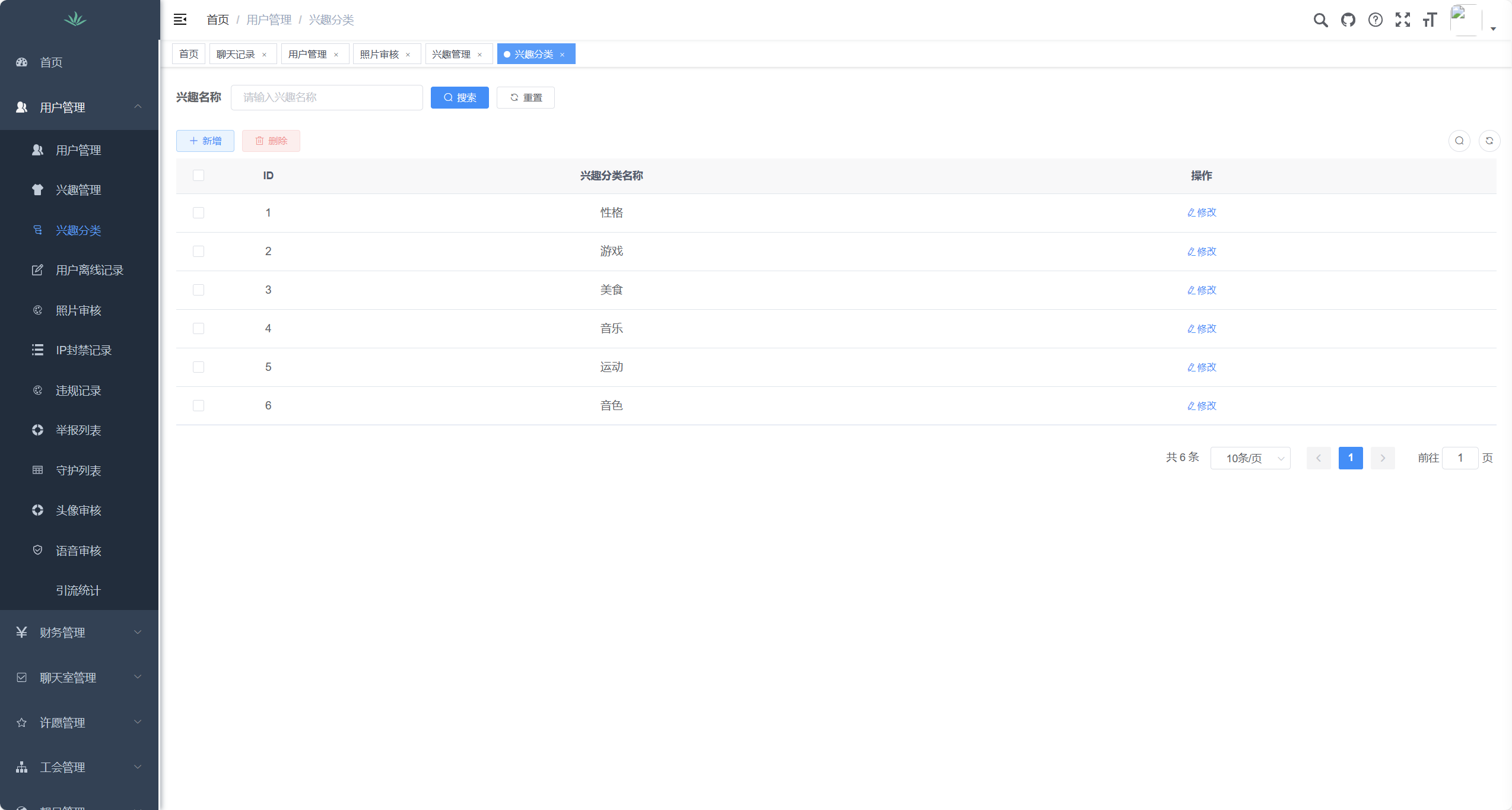The height and width of the screenshot is (810, 1512).
Task: Check the row for 游戏
Action: tap(199, 252)
